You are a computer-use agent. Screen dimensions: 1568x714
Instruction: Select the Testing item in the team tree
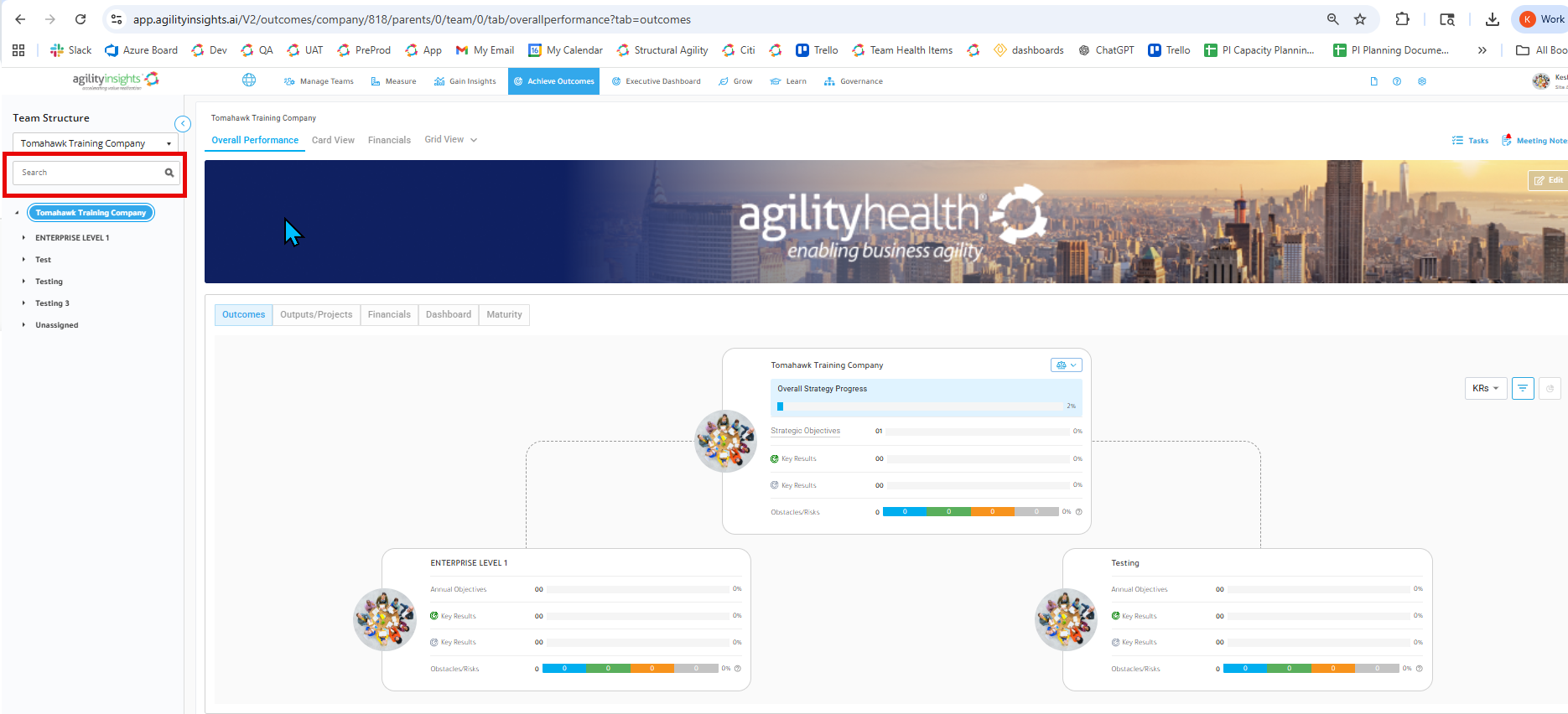pos(49,282)
